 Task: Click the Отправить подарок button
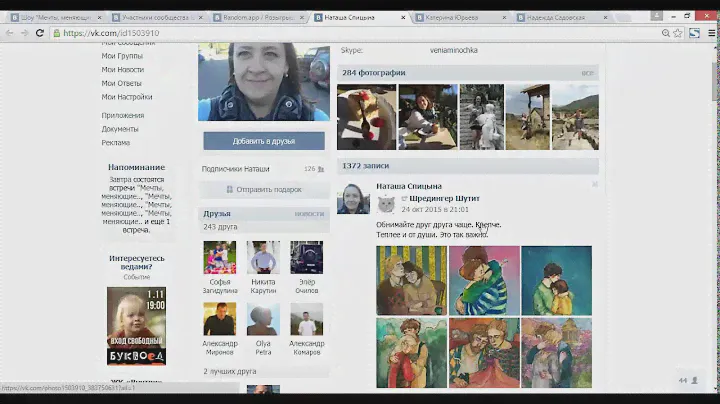click(x=264, y=189)
